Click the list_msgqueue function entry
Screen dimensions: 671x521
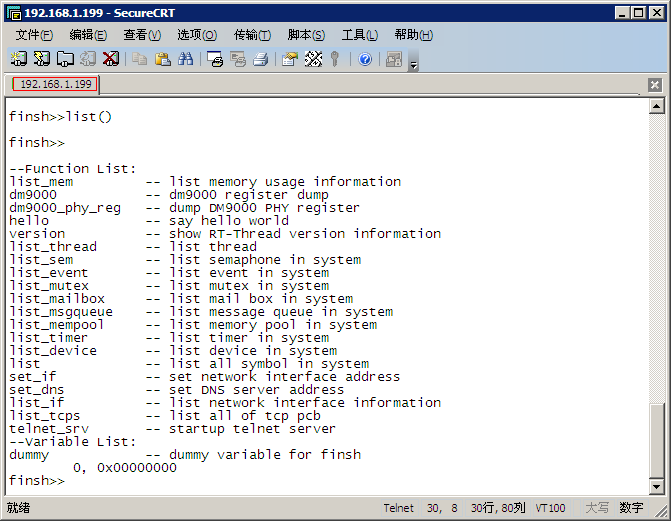pyautogui.click(x=61, y=312)
